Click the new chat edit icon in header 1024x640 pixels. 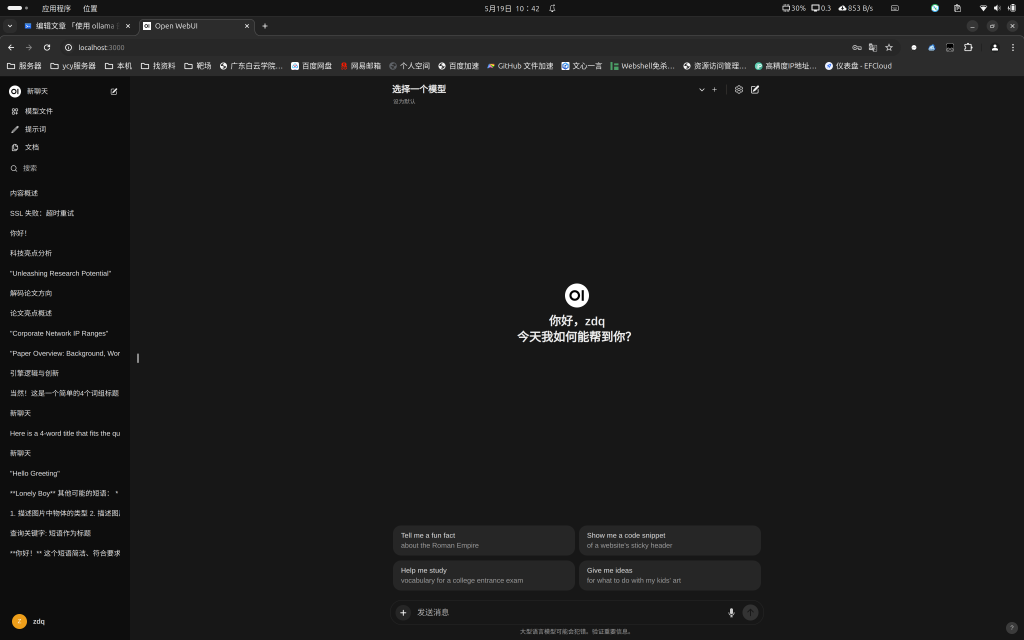point(755,89)
